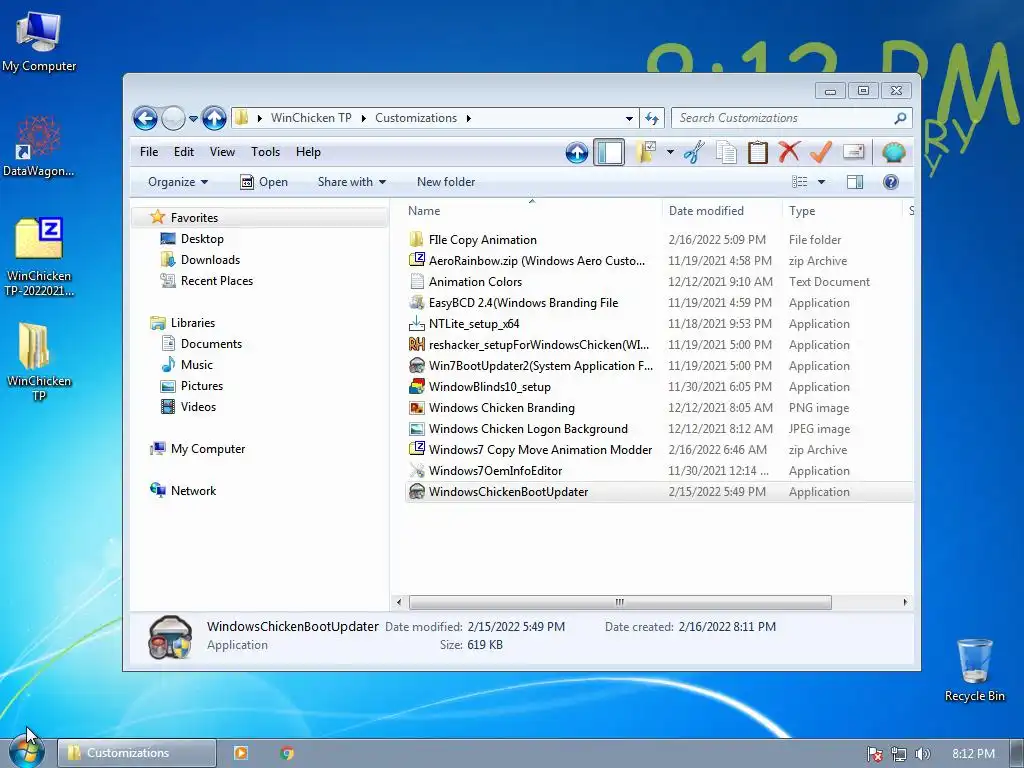Click in the Search Customizations field
1024x768 pixels.
point(784,118)
